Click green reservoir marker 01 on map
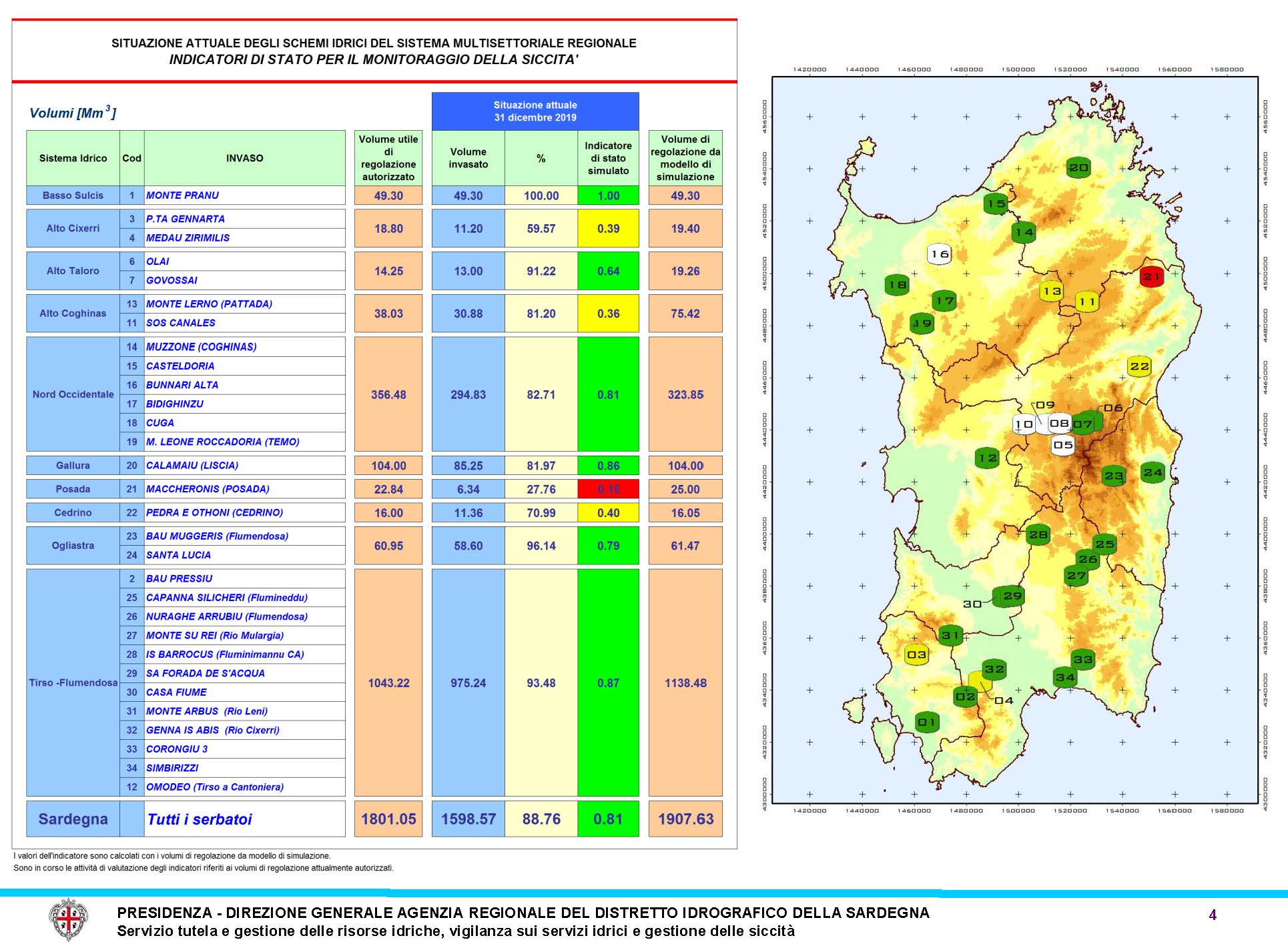 926,723
